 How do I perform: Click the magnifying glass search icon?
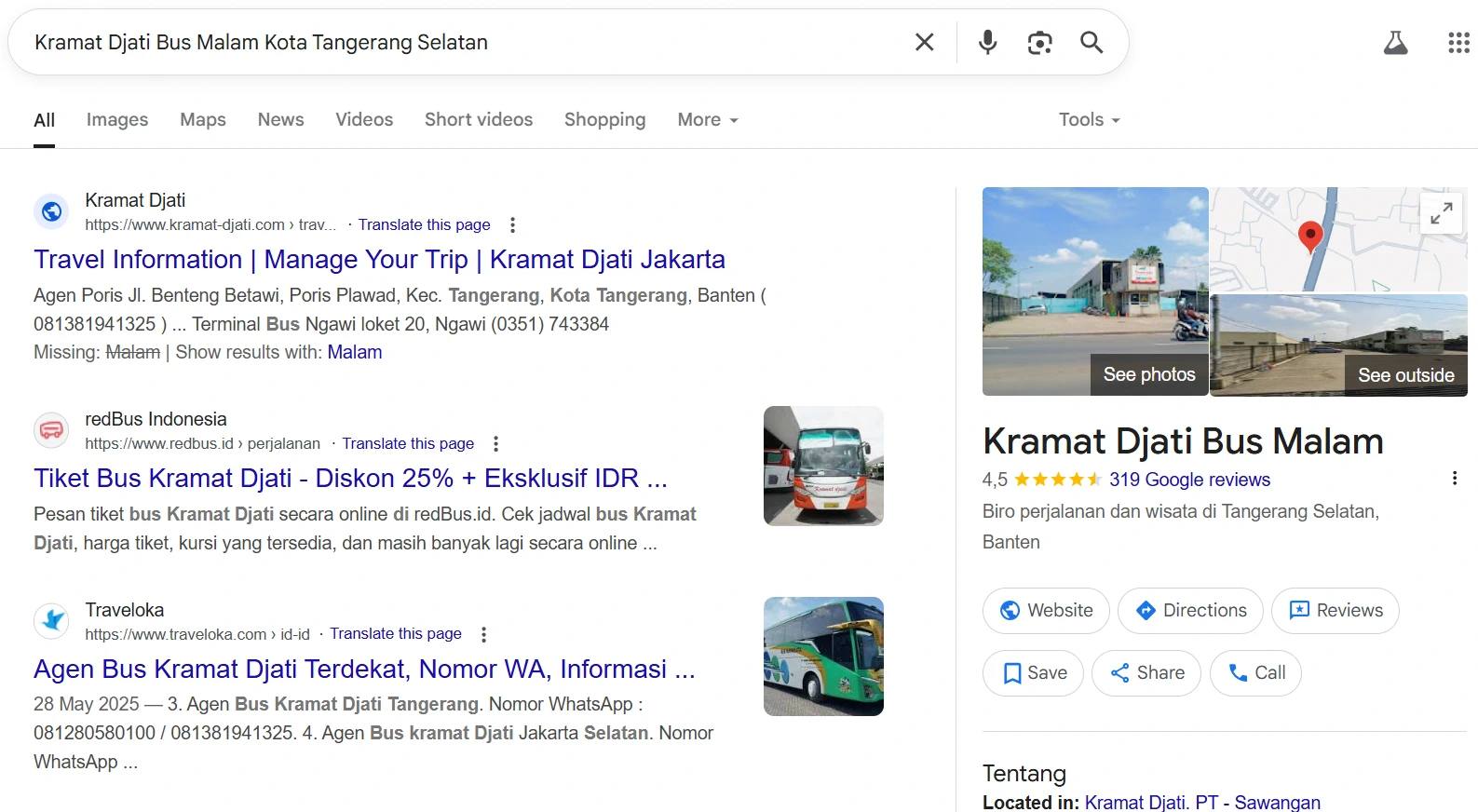point(1092,42)
